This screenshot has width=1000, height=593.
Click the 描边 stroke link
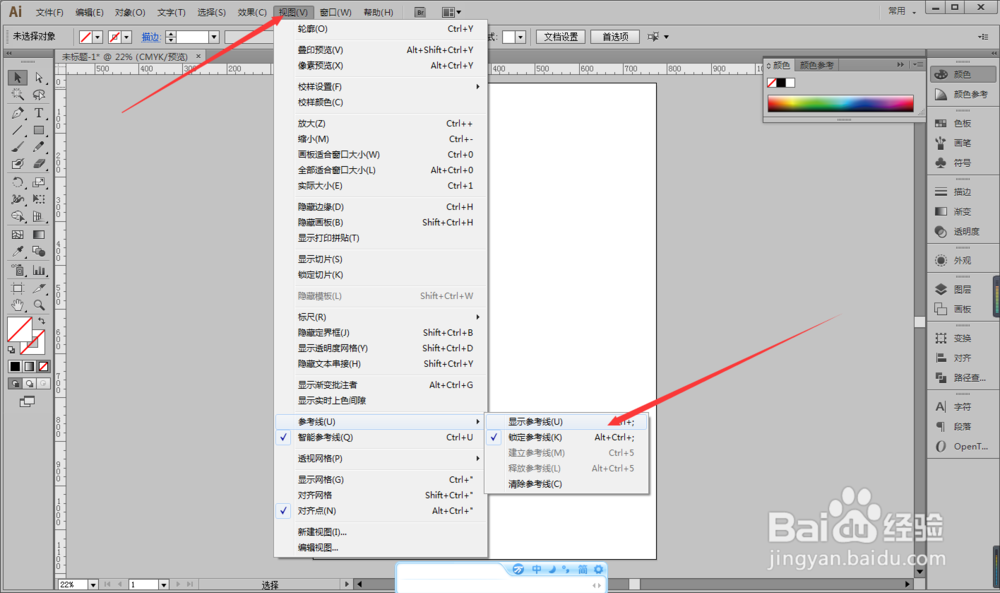[151, 37]
